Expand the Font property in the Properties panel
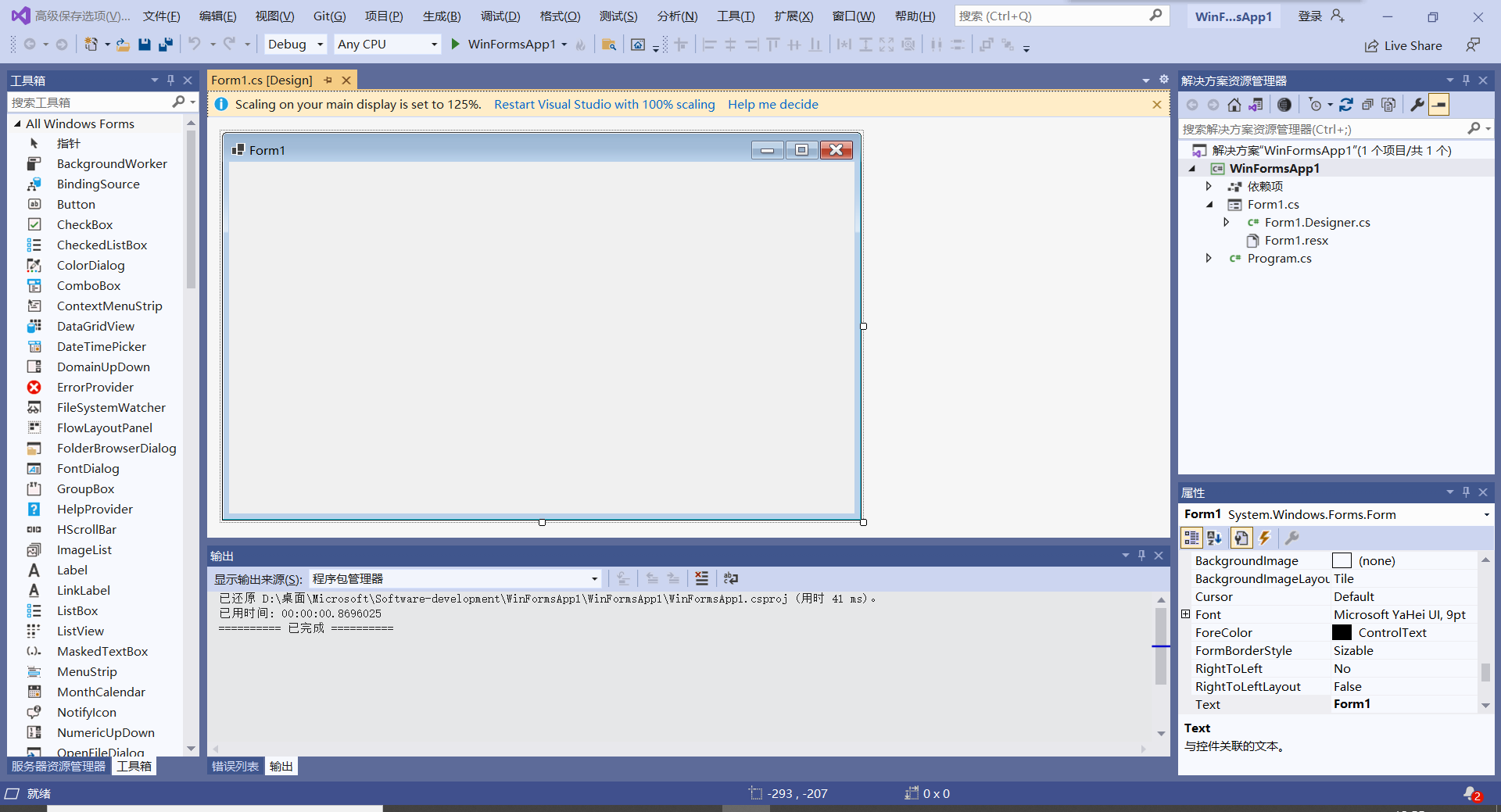Image resolution: width=1501 pixels, height=812 pixels. coord(1186,614)
